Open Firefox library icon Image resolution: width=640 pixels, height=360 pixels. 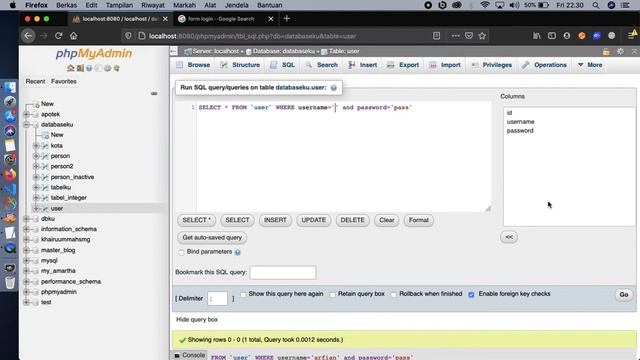(537, 36)
